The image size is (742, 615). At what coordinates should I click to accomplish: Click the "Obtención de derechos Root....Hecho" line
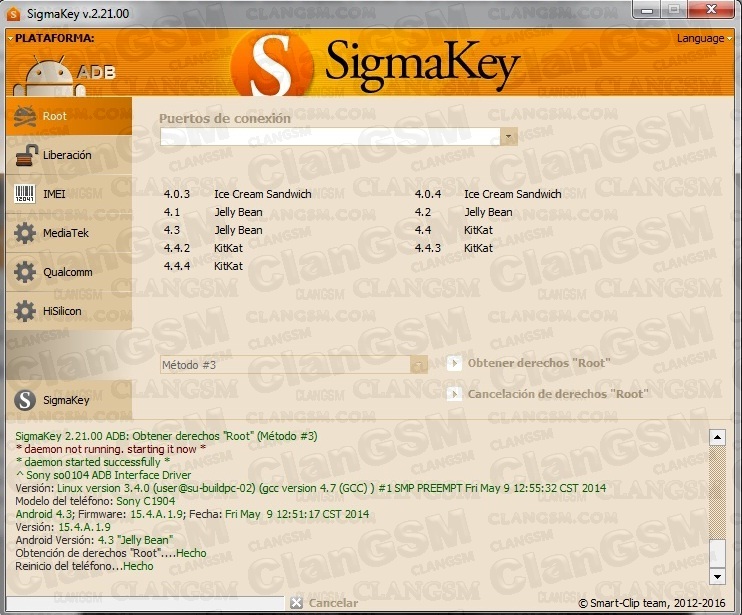111,553
